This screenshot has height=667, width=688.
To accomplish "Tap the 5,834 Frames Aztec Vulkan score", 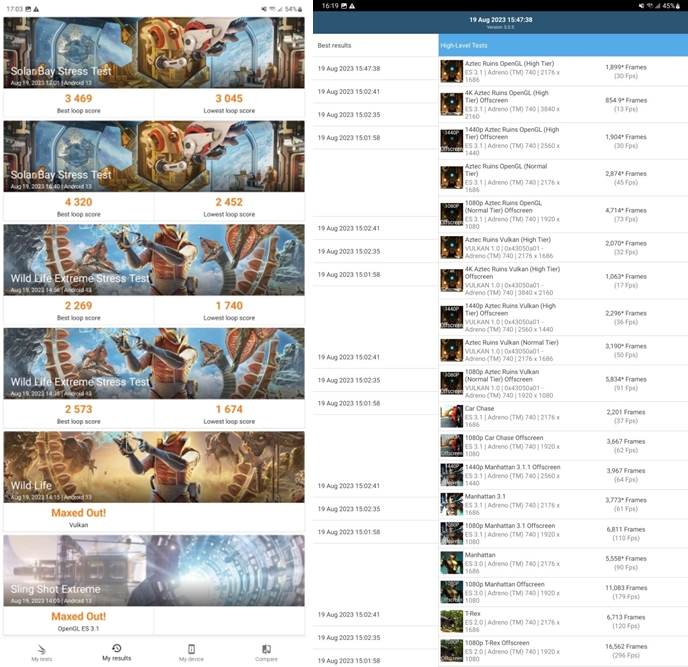I will pyautogui.click(x=626, y=379).
